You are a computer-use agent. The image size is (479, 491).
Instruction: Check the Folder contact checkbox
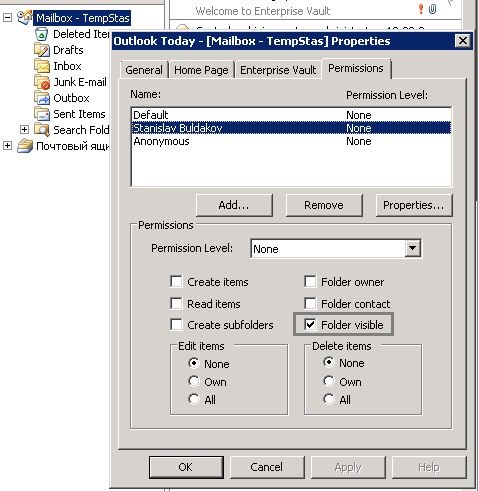click(x=310, y=303)
